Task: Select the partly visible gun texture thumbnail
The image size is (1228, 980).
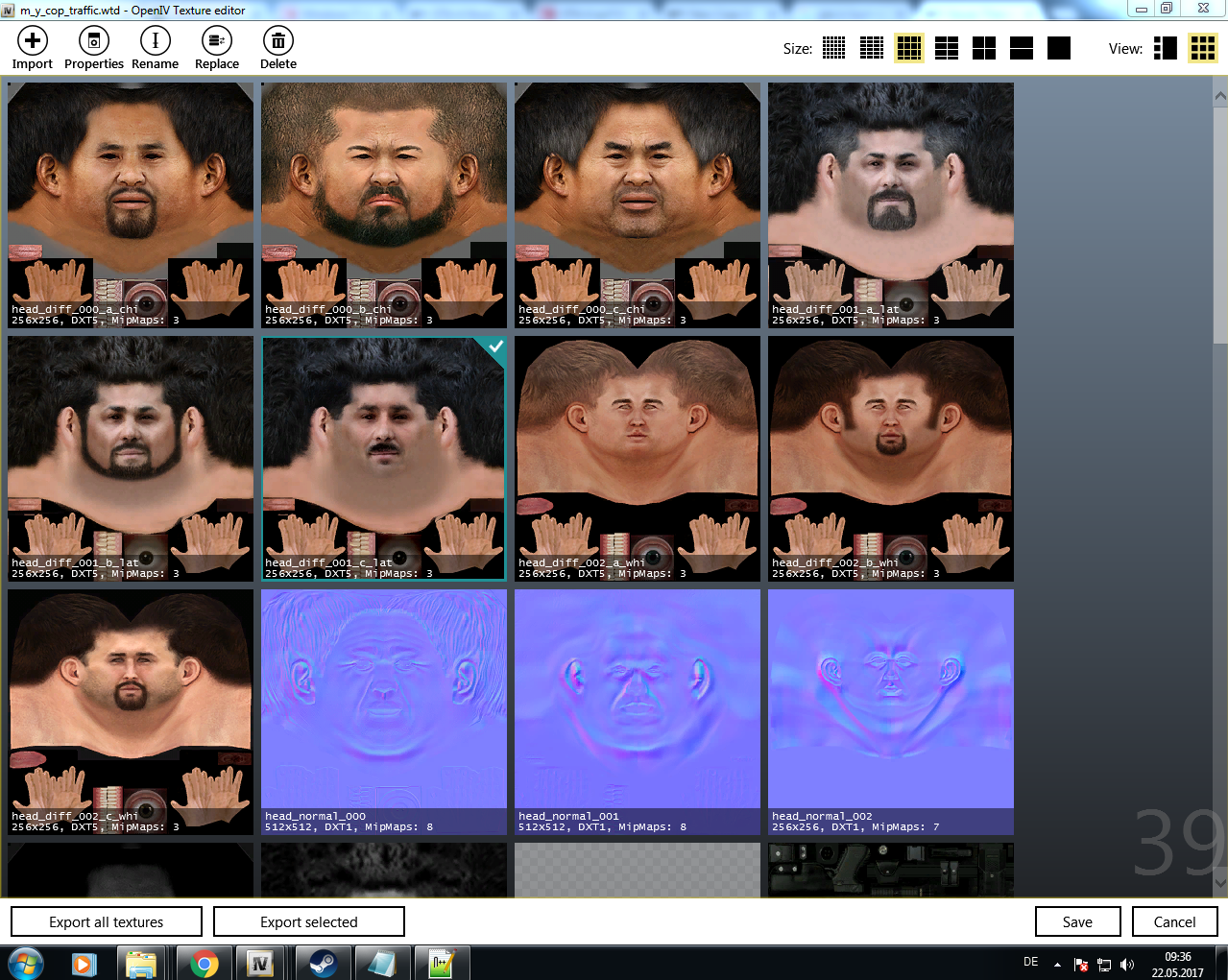Action: 891,870
